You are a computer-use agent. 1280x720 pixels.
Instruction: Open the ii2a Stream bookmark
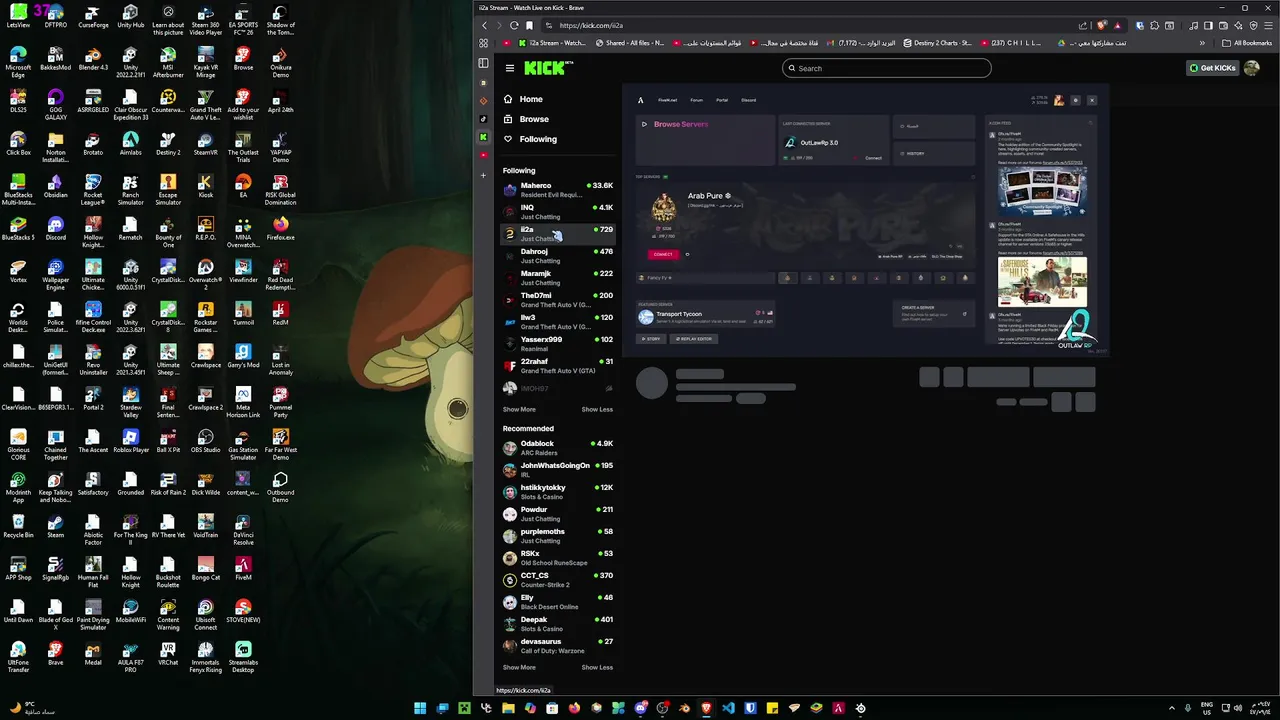[553, 43]
